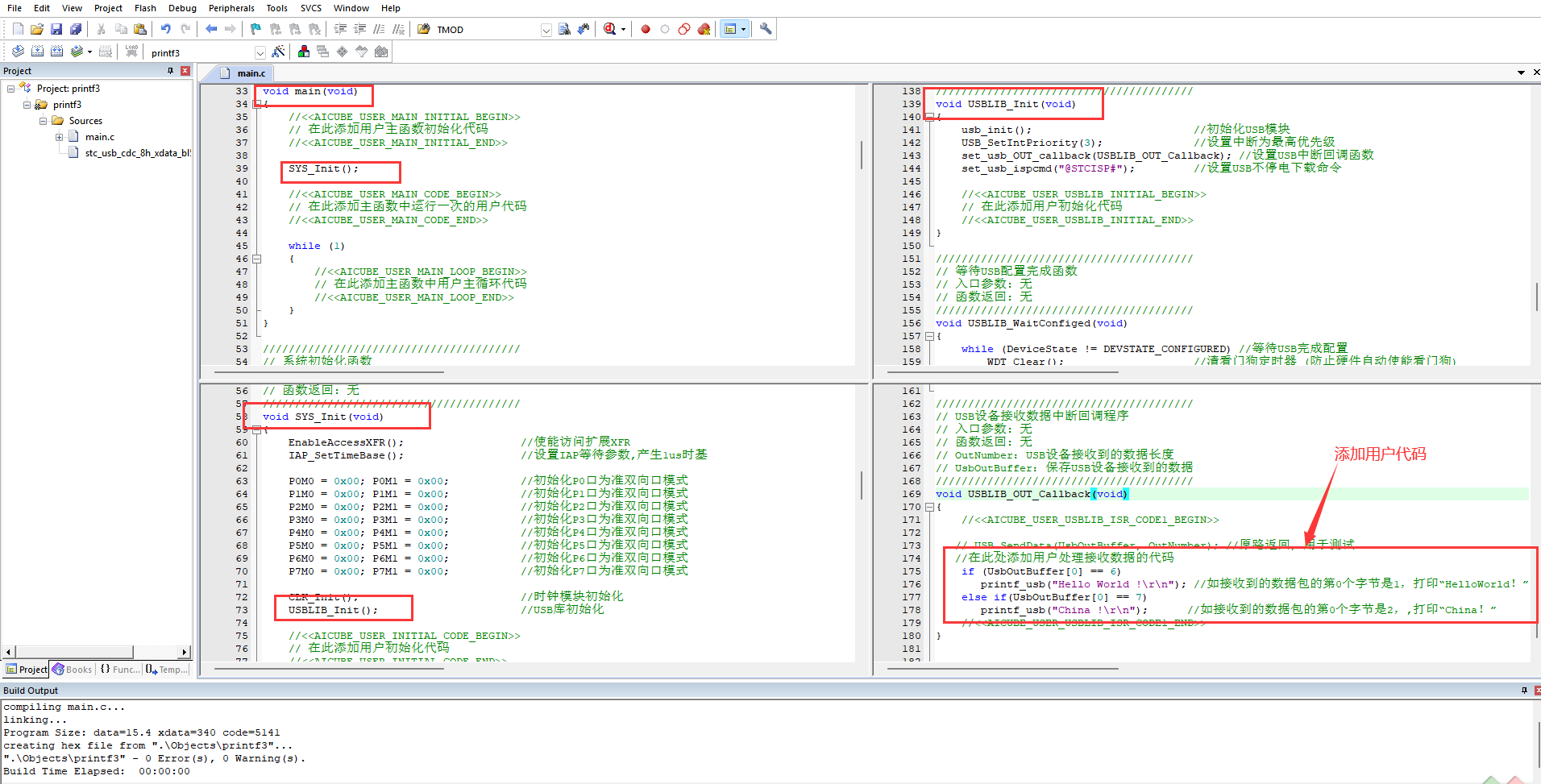The width and height of the screenshot is (1541, 784).
Task: Click Manage Project Items blocks icon
Action: tap(304, 52)
